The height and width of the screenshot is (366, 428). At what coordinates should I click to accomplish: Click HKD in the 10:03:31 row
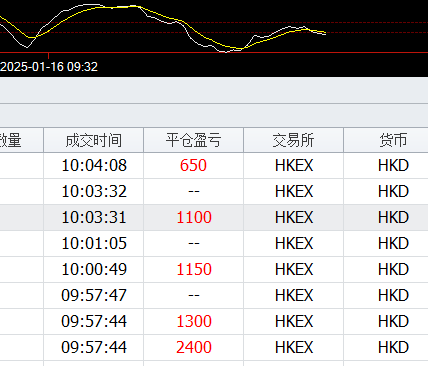pyautogui.click(x=393, y=217)
